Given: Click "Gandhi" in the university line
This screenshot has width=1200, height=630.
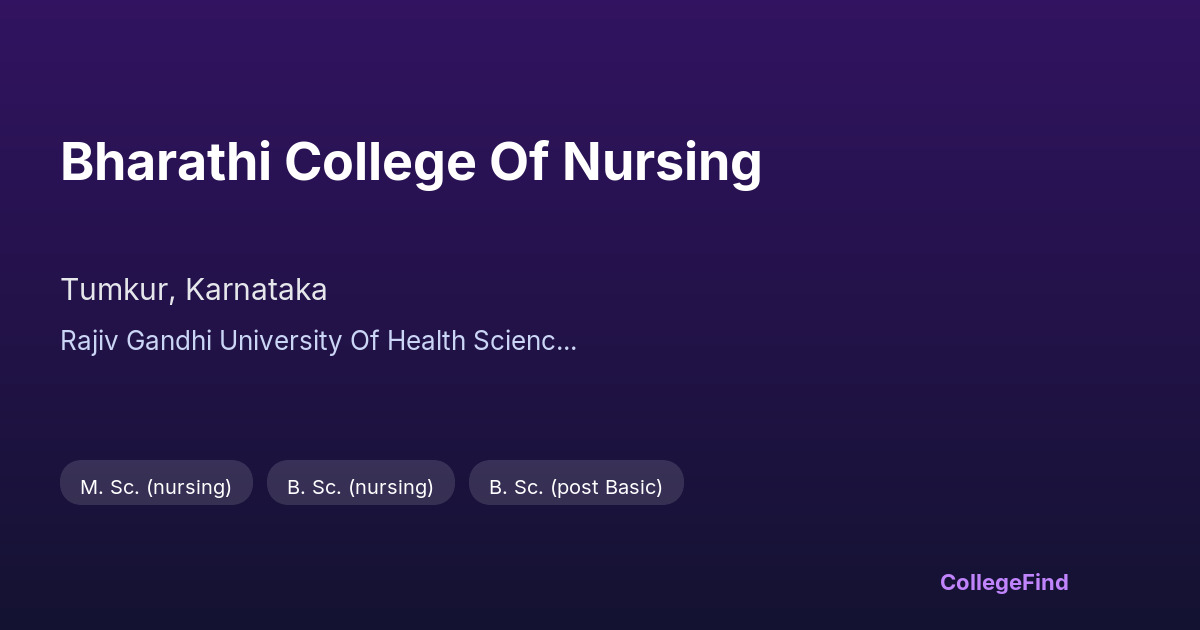Looking at the screenshot, I should [x=164, y=341].
